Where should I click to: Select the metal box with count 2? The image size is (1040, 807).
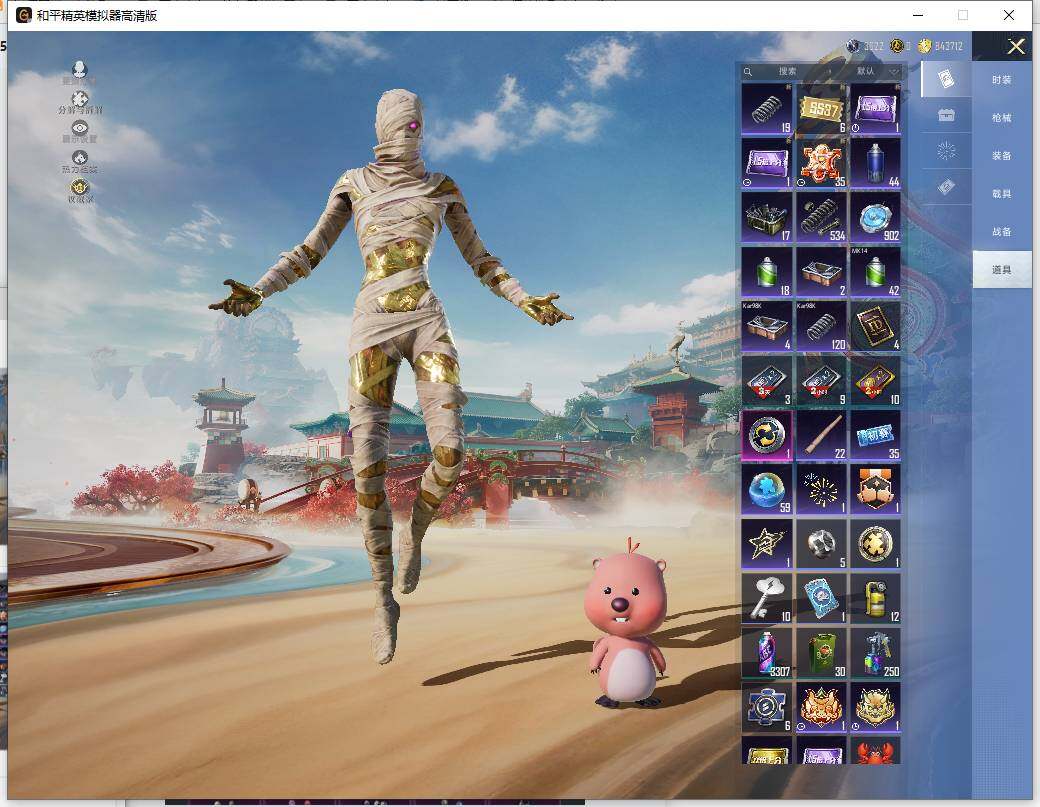click(x=821, y=272)
